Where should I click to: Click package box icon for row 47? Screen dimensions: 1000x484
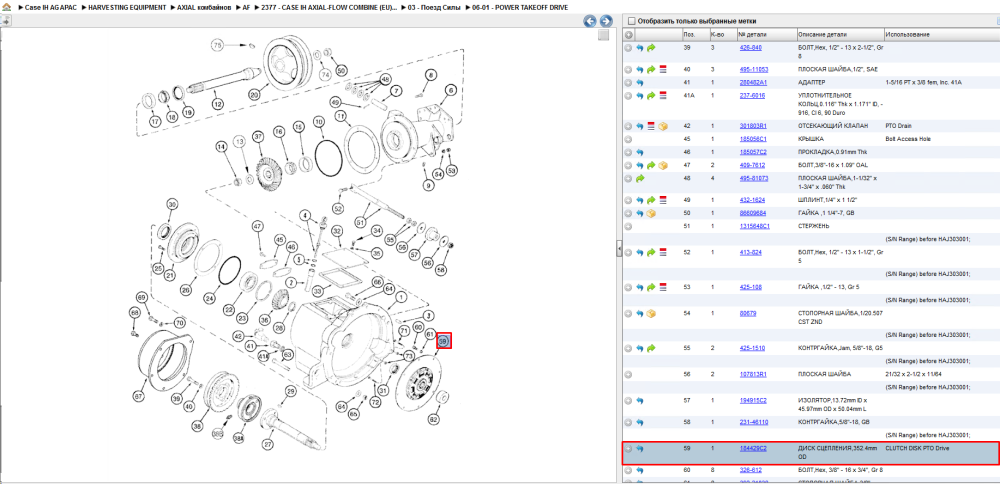[663, 165]
